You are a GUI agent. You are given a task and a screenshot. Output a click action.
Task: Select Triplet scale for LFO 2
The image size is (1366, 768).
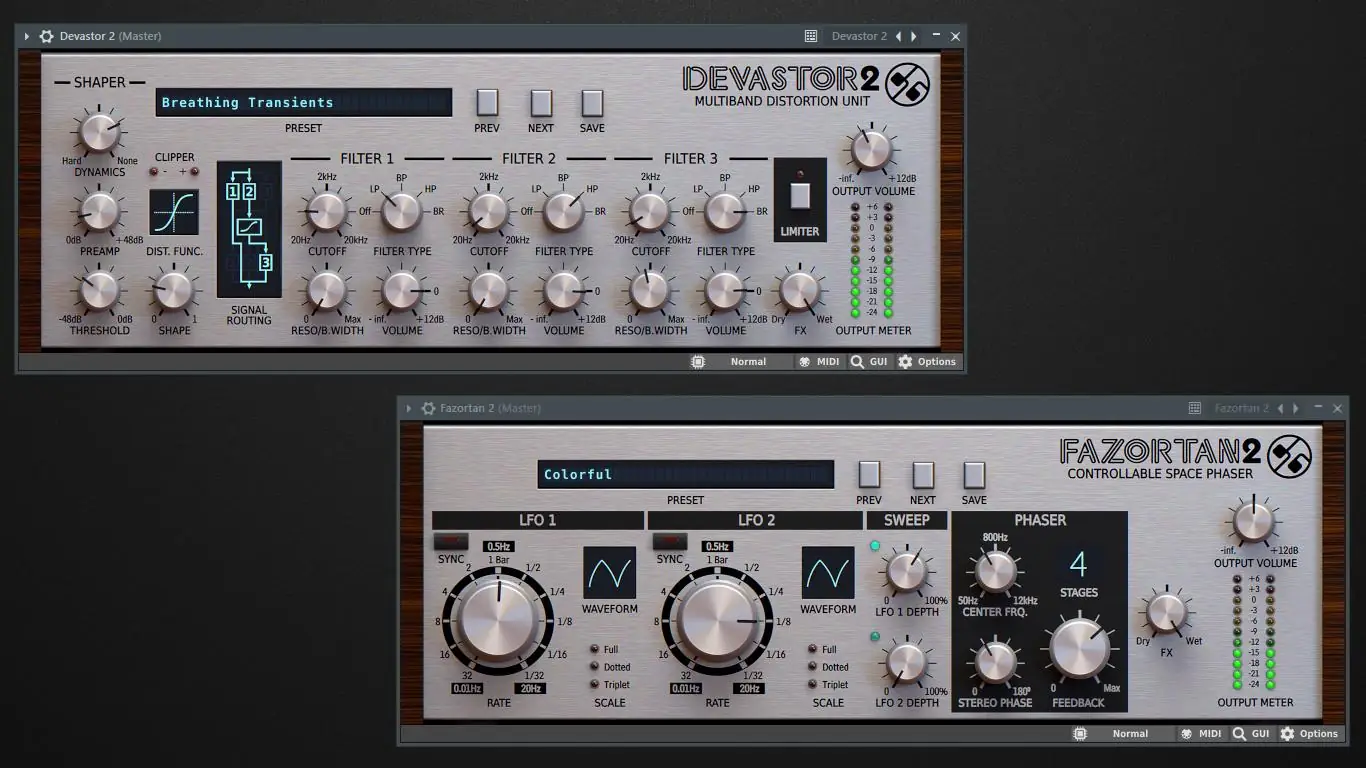tap(813, 684)
